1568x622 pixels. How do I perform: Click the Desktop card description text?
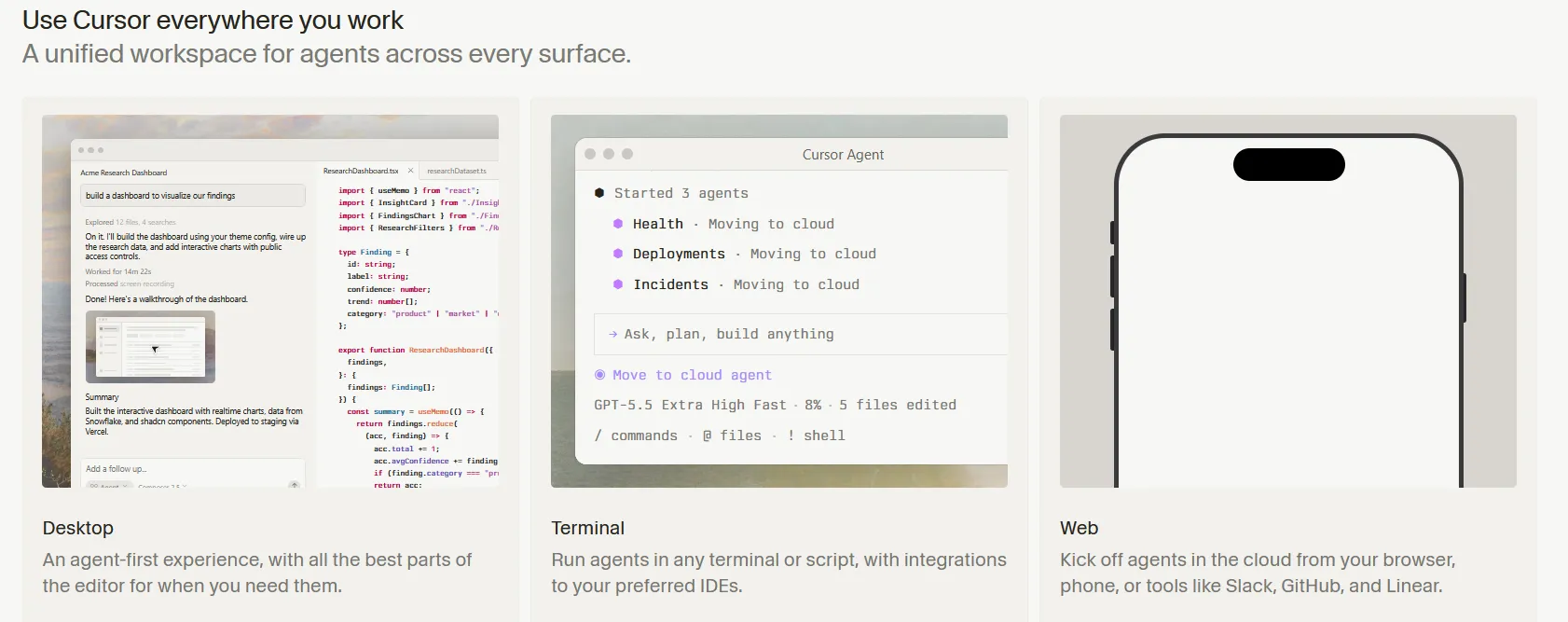coord(257,573)
